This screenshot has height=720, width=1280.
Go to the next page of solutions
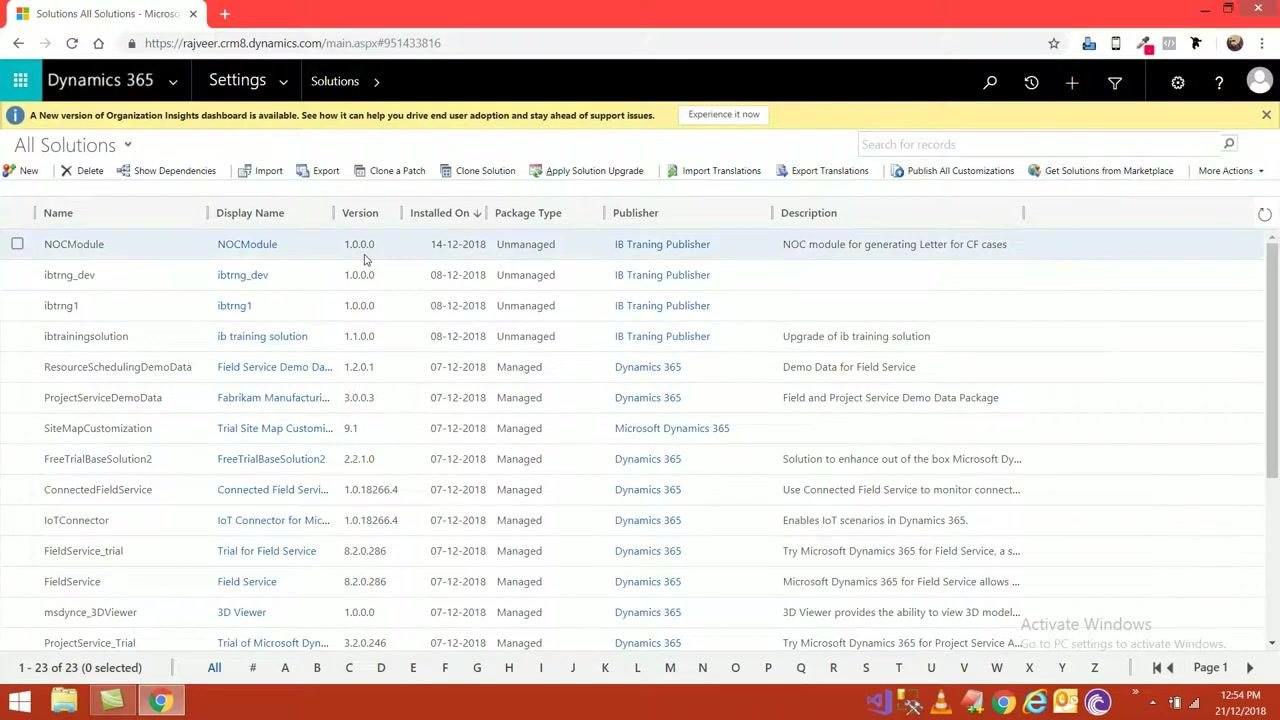pyautogui.click(x=1249, y=668)
